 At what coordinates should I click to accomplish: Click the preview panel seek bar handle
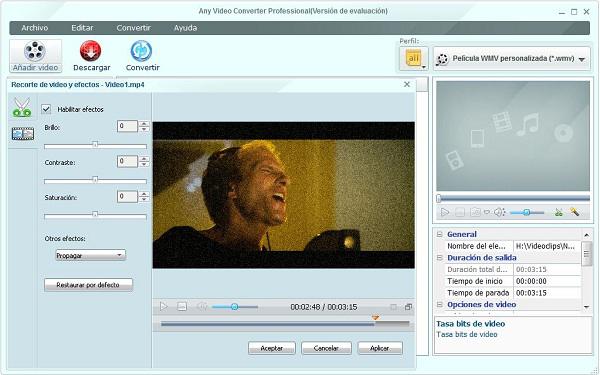tap(439, 198)
